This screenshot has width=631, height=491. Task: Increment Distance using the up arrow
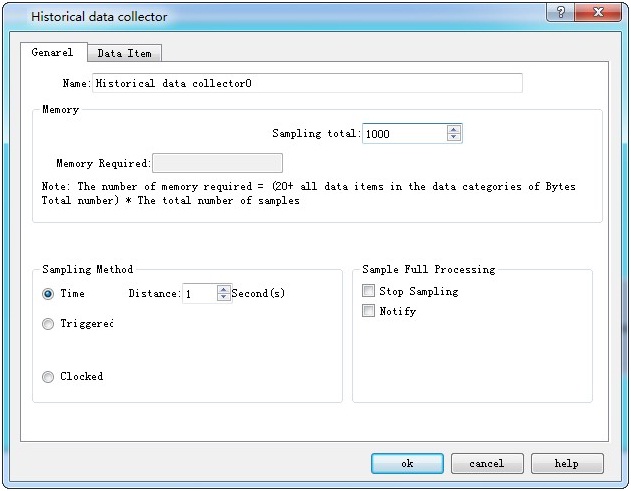click(224, 289)
